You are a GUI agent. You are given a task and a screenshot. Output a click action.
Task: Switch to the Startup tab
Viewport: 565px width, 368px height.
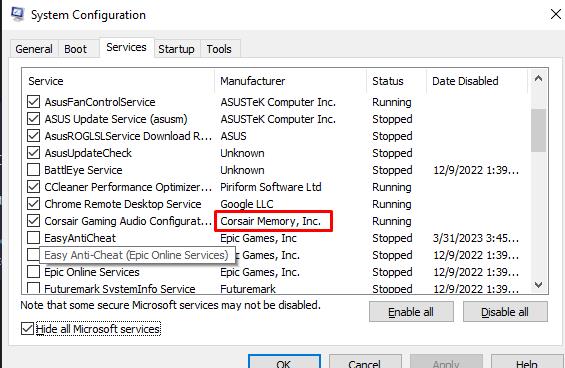pos(176,49)
